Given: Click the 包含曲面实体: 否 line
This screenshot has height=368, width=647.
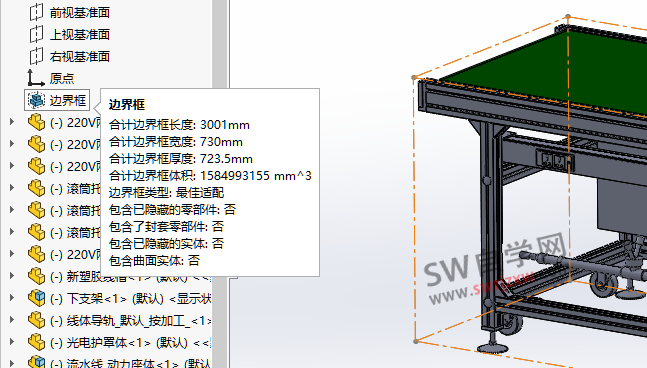Looking at the screenshot, I should coord(154,260).
